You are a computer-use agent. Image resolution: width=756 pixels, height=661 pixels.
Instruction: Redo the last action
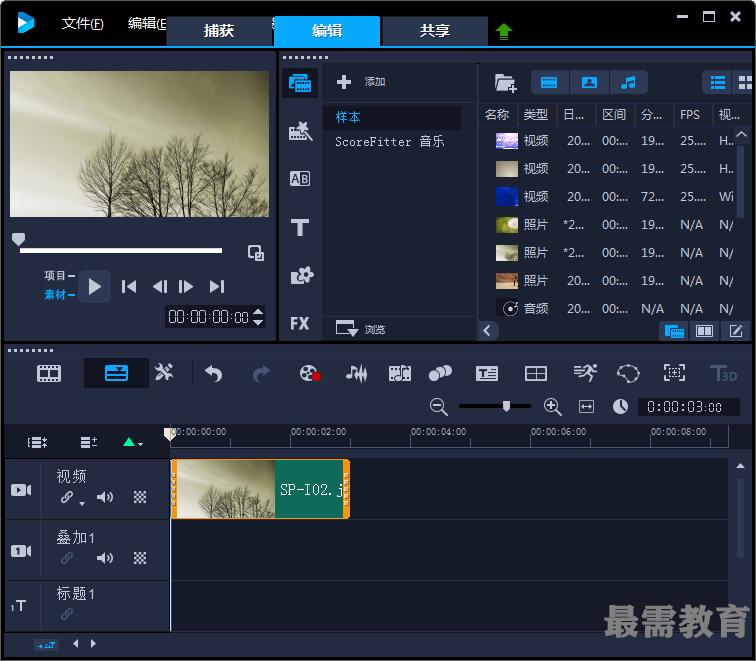[261, 374]
